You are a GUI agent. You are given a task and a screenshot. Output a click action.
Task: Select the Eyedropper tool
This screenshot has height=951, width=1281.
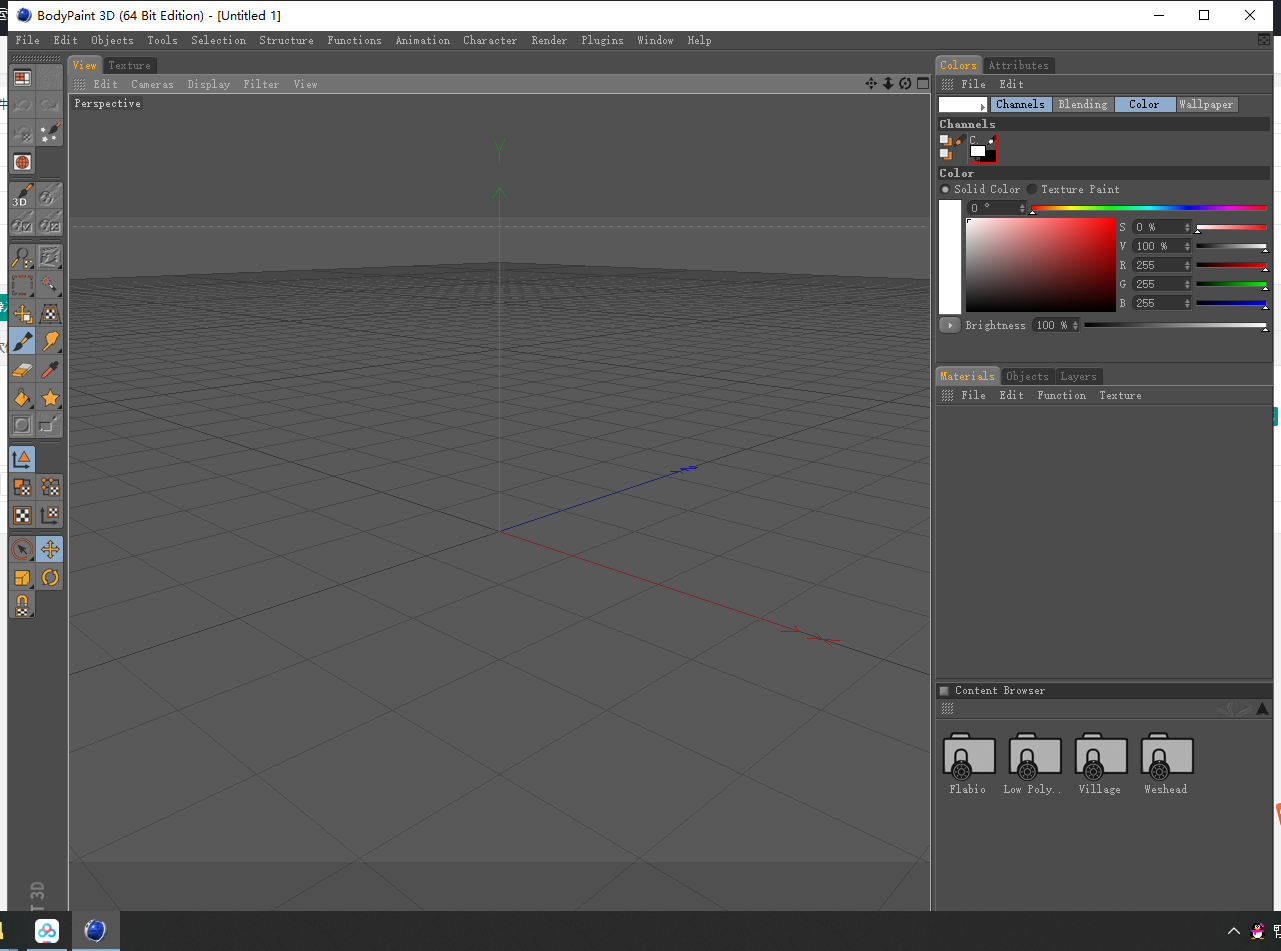pyautogui.click(x=50, y=369)
